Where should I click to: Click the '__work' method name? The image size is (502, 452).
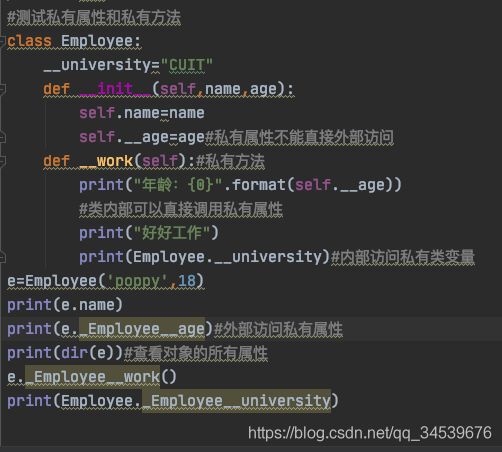coord(106,161)
